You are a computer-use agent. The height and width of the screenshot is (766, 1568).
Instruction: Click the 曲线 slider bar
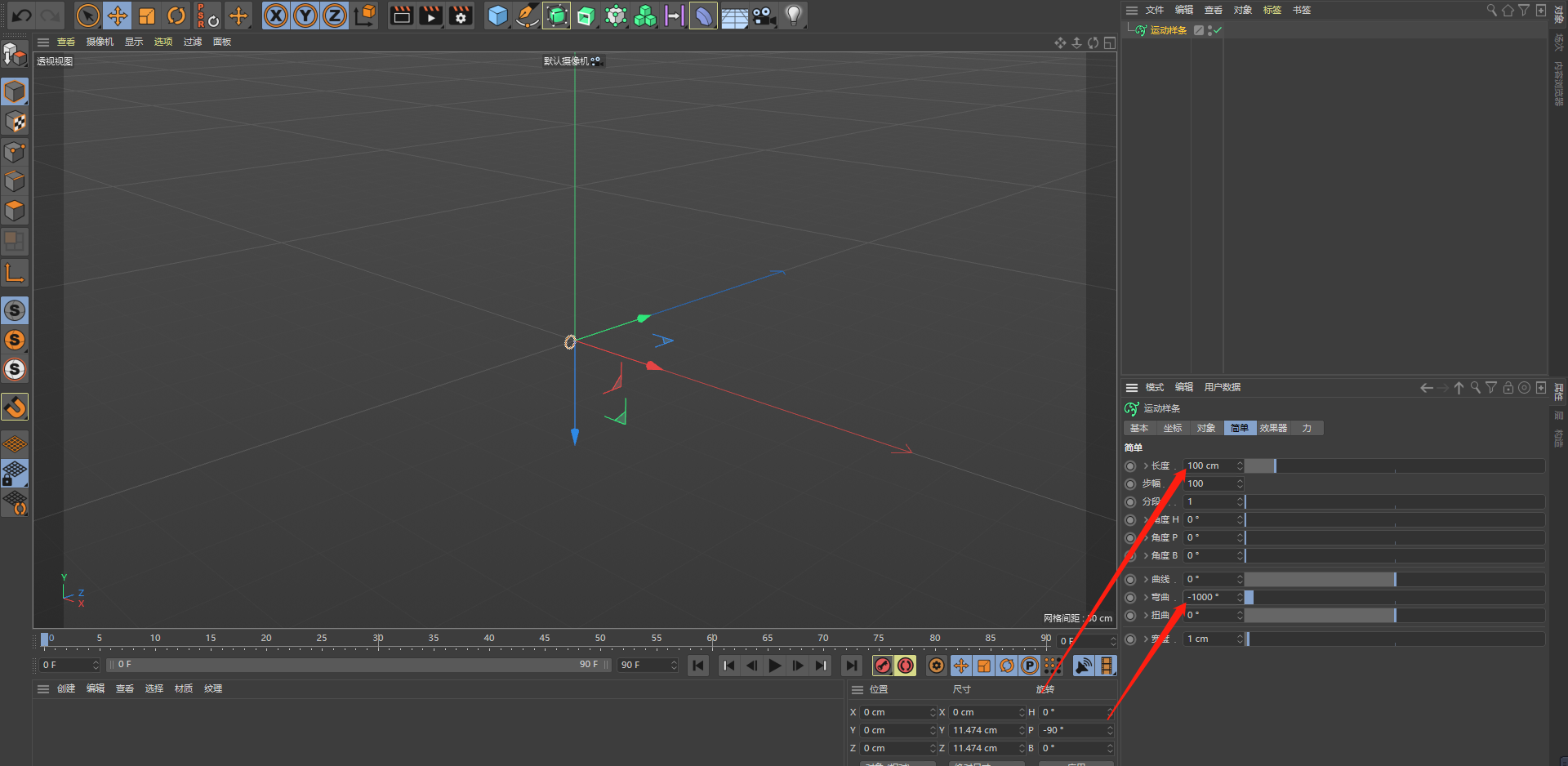1395,580
